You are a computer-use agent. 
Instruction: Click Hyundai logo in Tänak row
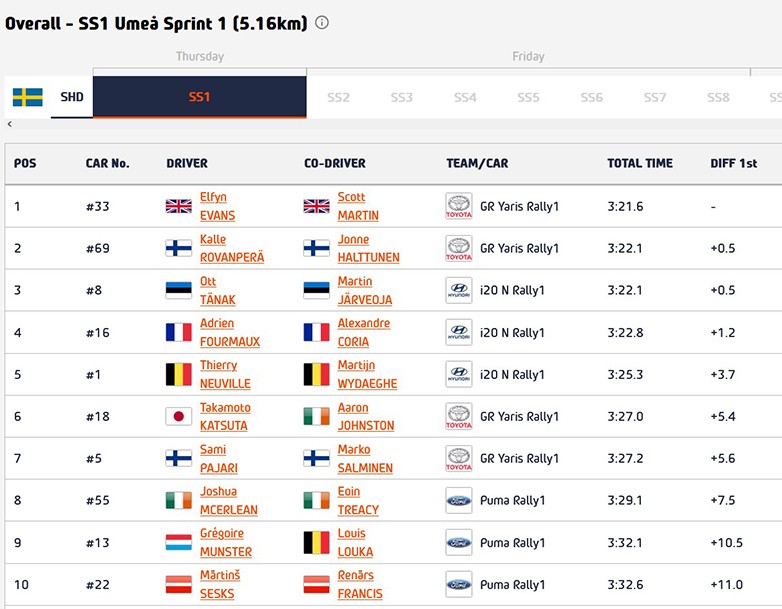click(x=458, y=290)
